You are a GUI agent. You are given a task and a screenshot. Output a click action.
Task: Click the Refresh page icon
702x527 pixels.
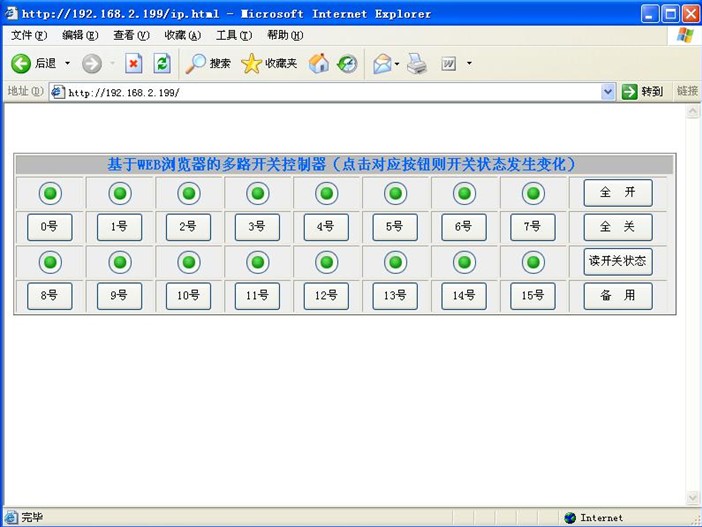click(162, 63)
